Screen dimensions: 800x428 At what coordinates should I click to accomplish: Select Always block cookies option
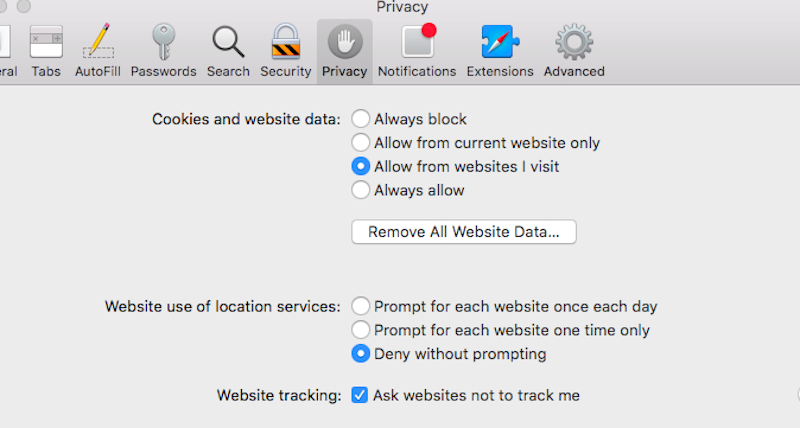point(361,119)
